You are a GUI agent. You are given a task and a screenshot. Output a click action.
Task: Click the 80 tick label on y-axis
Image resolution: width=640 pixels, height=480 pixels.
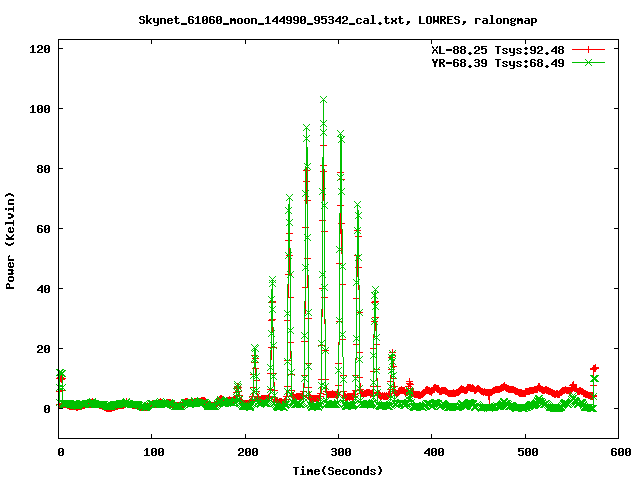click(44, 168)
